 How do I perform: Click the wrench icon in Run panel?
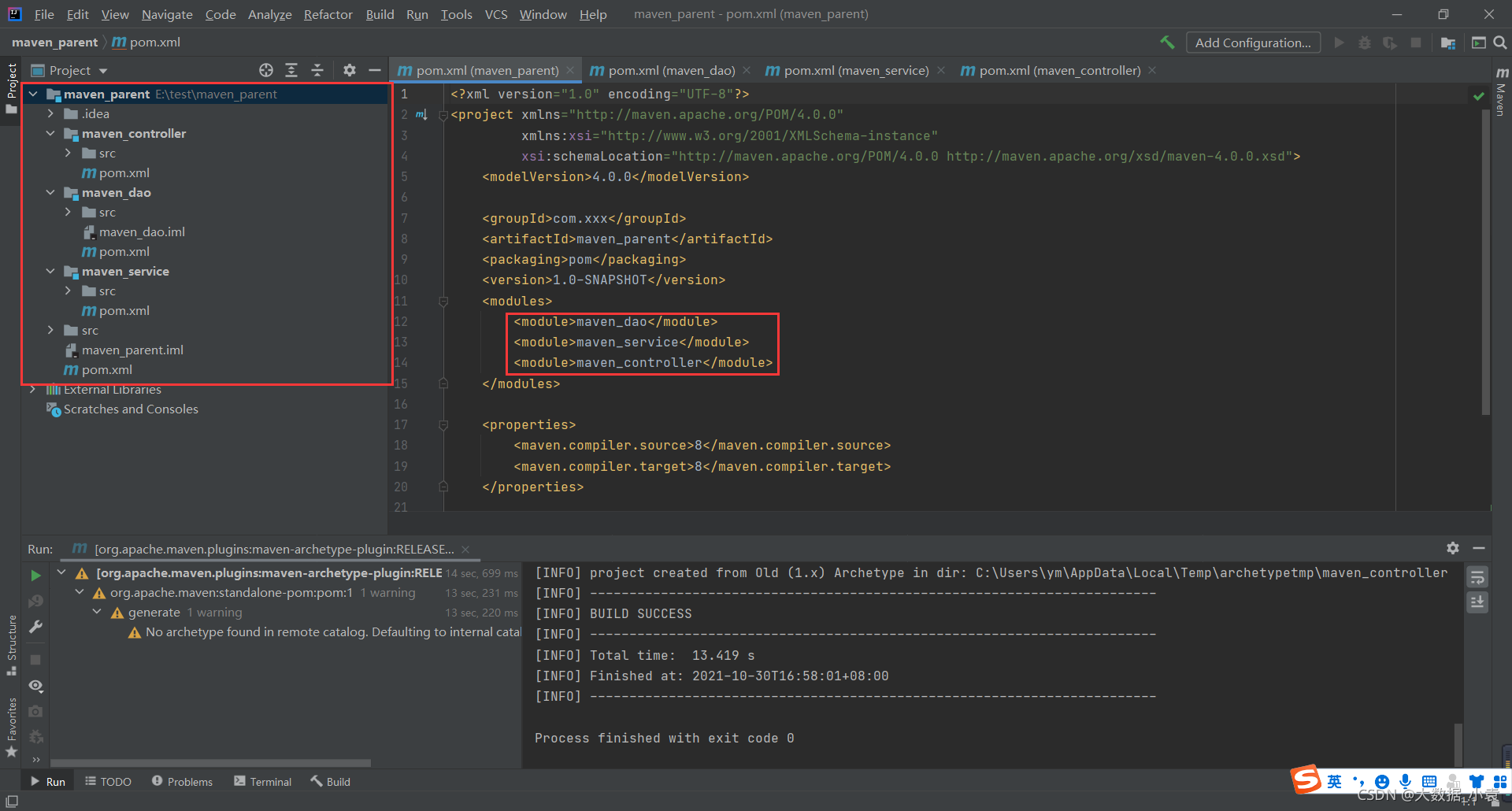[x=35, y=627]
